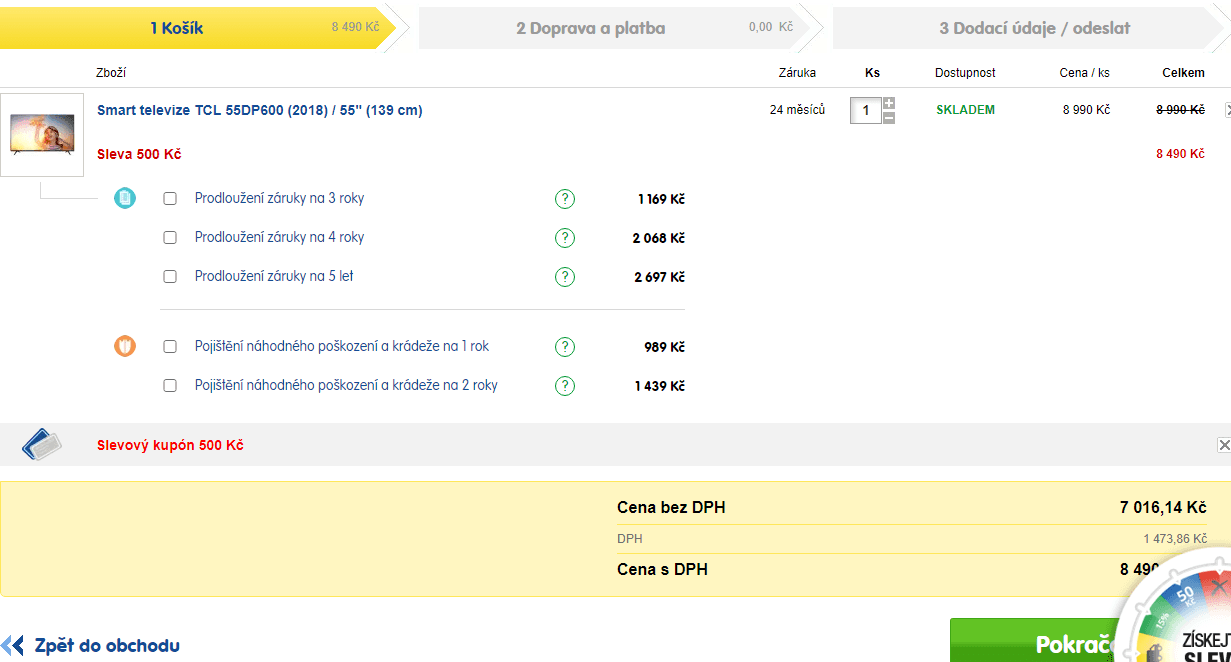Go to step 3 Dodací údaje / odeslat
Screen dimensions: 1231x662
click(1032, 28)
